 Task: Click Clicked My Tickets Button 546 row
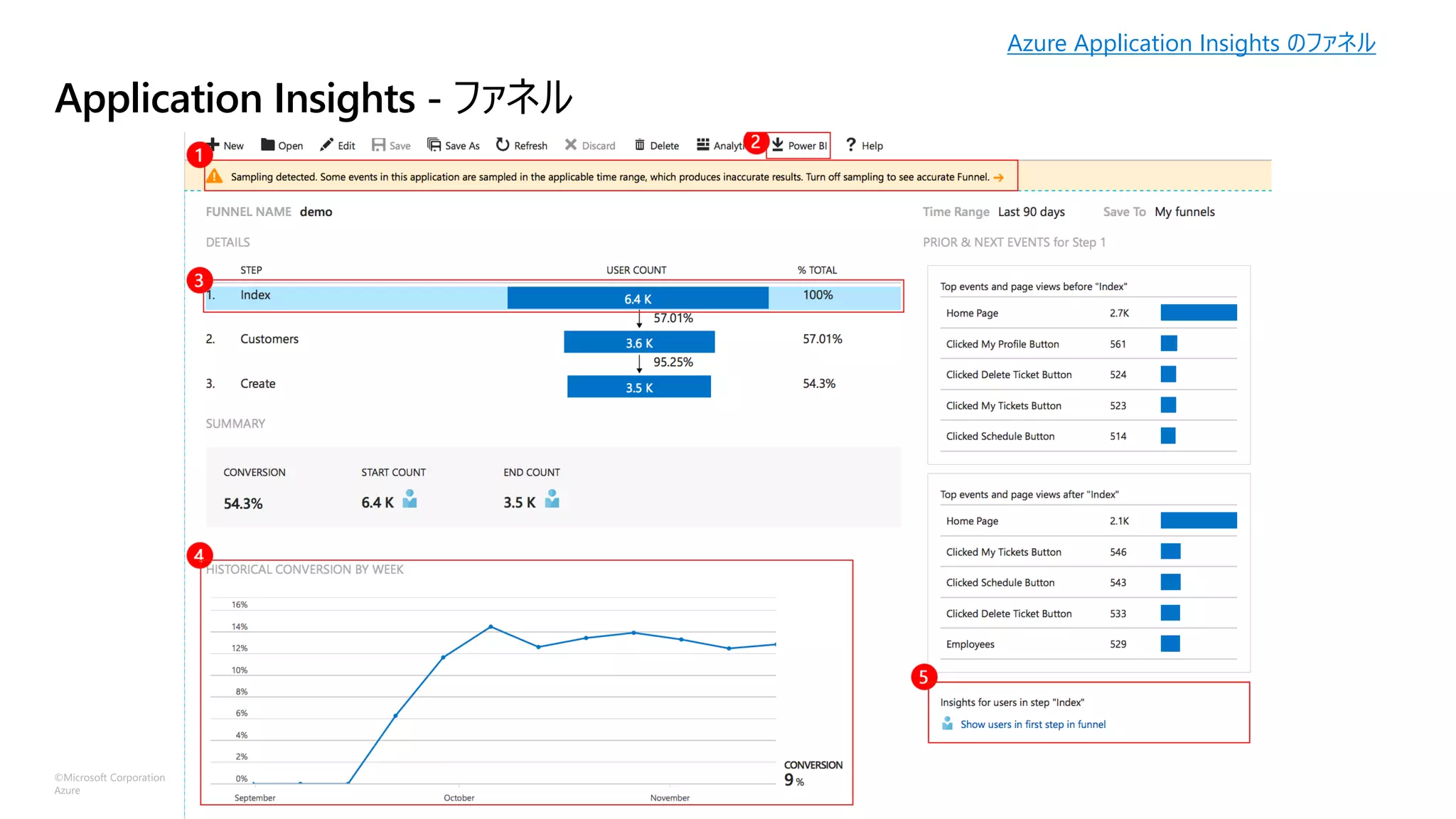pos(1088,552)
